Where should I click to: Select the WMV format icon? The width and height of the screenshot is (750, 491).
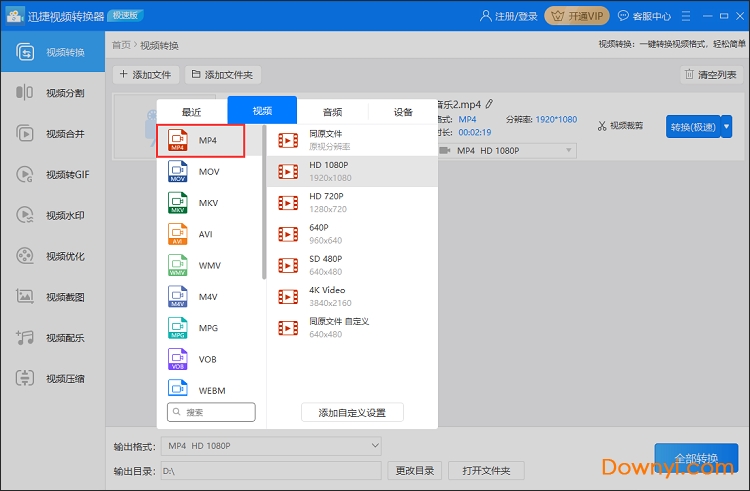pos(177,265)
